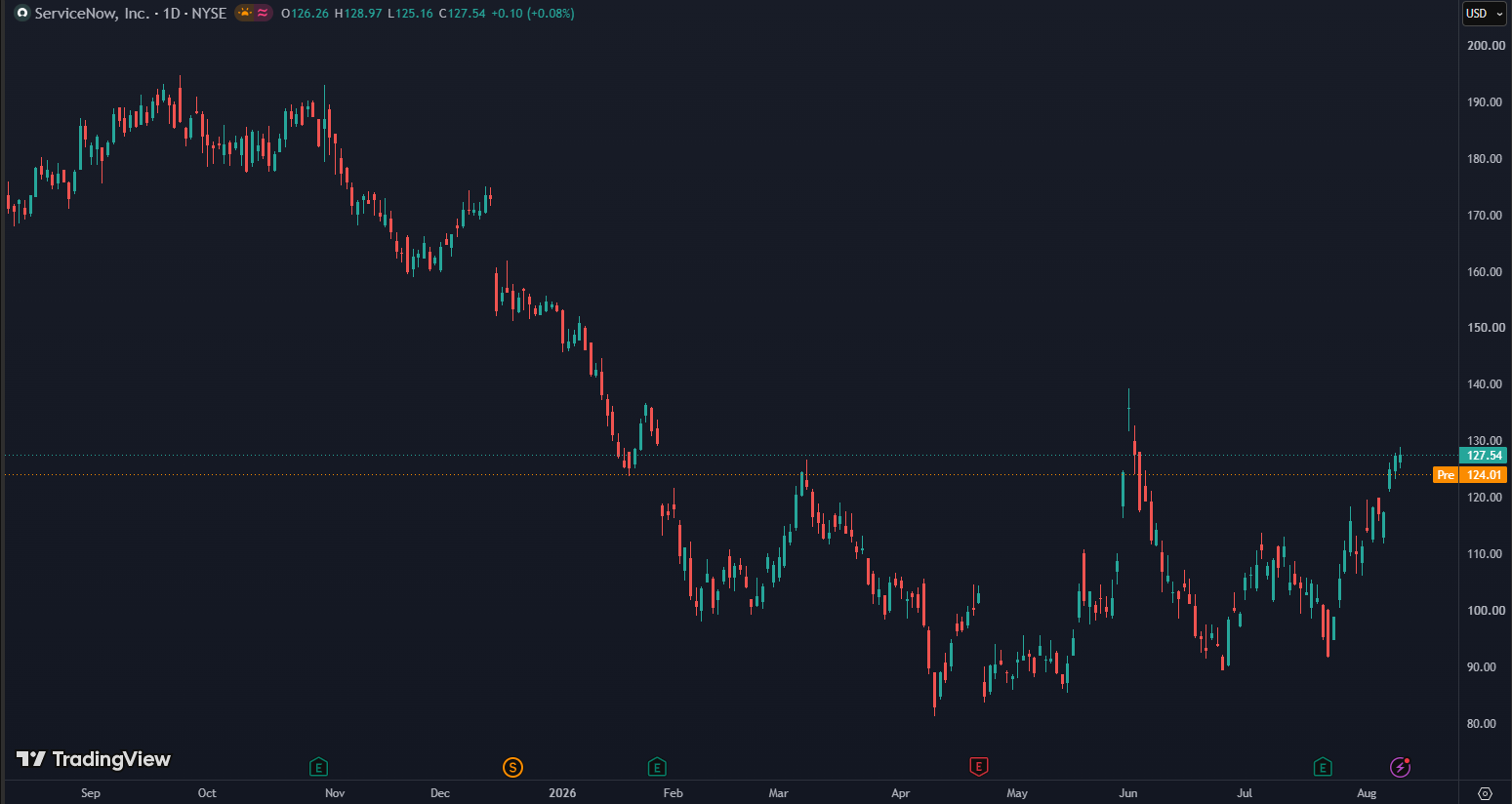Click the "Jul" time axis label
Screen dimensions: 1512x804
point(1245,793)
